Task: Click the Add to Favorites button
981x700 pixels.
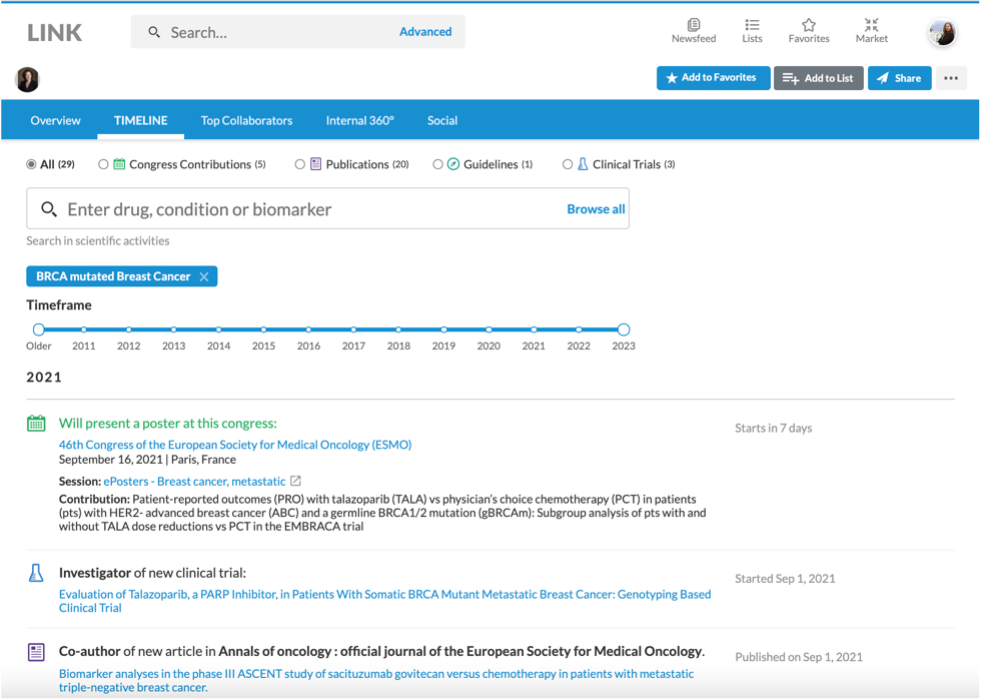Action: [713, 78]
